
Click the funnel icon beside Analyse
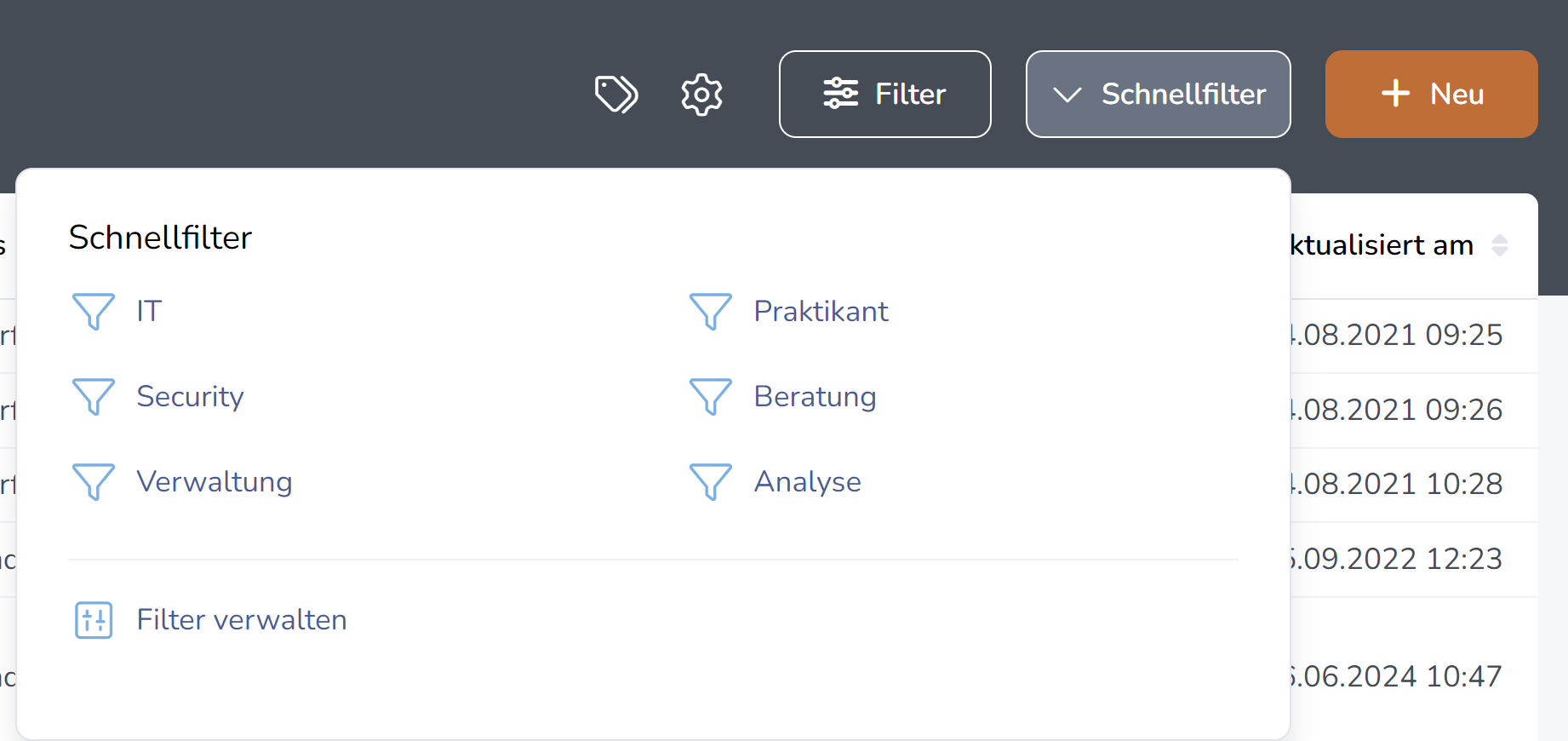[x=711, y=482]
